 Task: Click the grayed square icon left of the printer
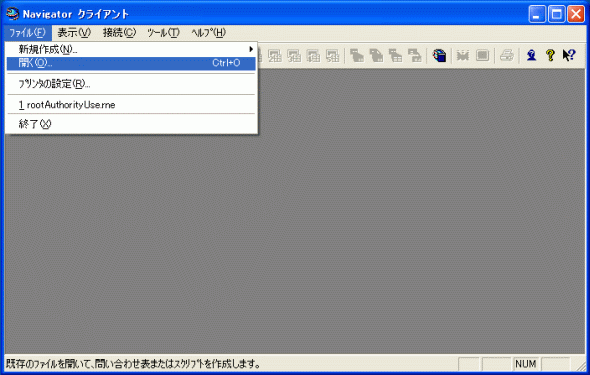pyautogui.click(x=482, y=56)
